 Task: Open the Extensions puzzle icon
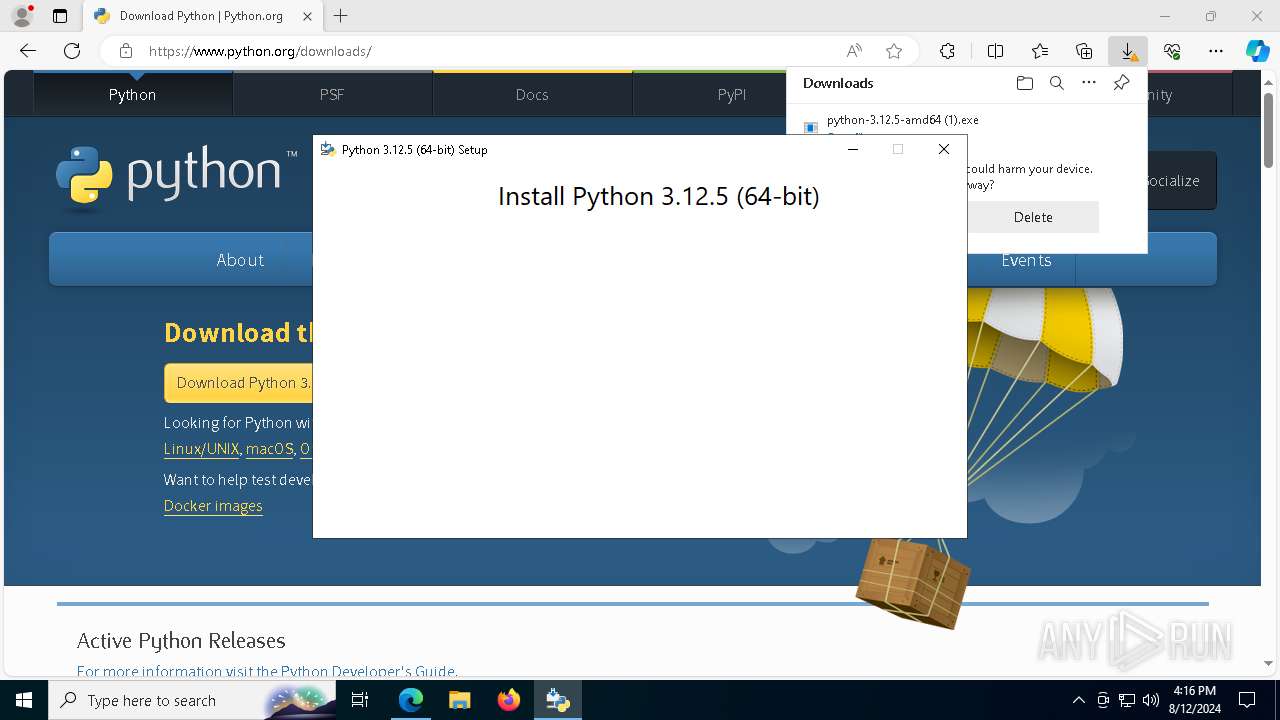(x=947, y=51)
